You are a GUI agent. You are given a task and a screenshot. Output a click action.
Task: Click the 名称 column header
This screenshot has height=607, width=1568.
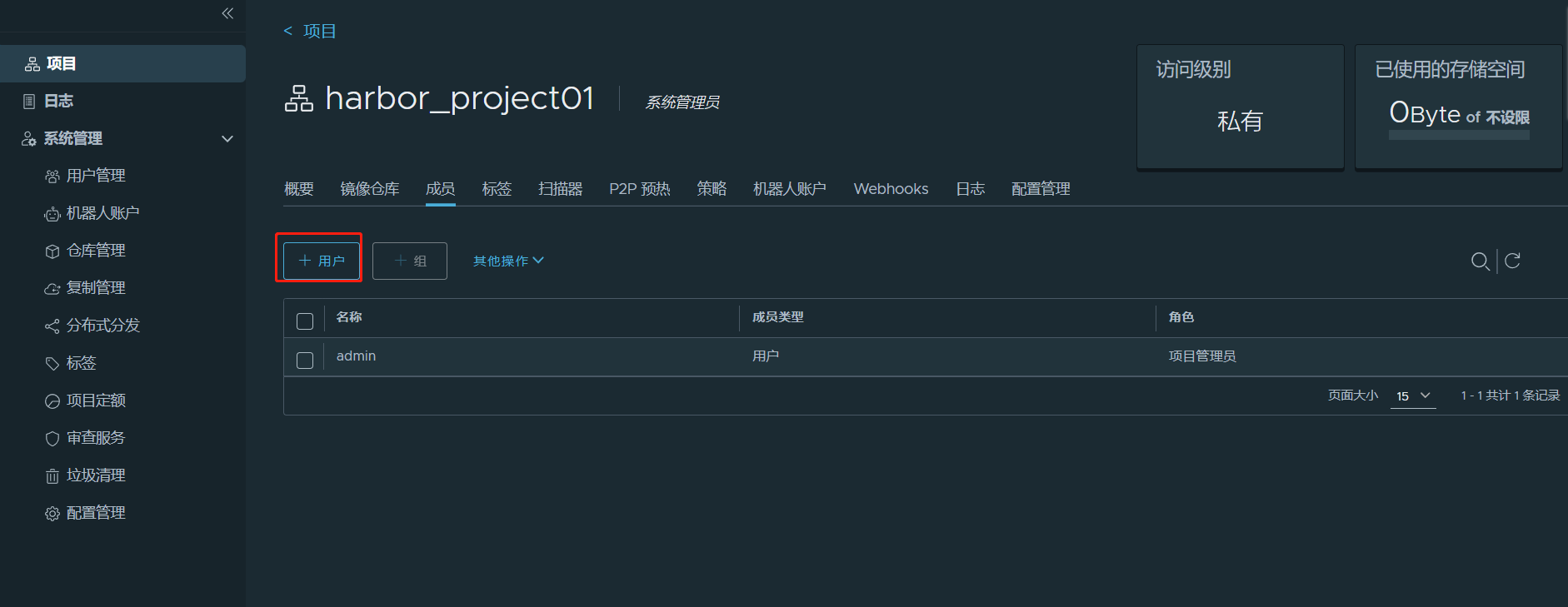click(349, 317)
